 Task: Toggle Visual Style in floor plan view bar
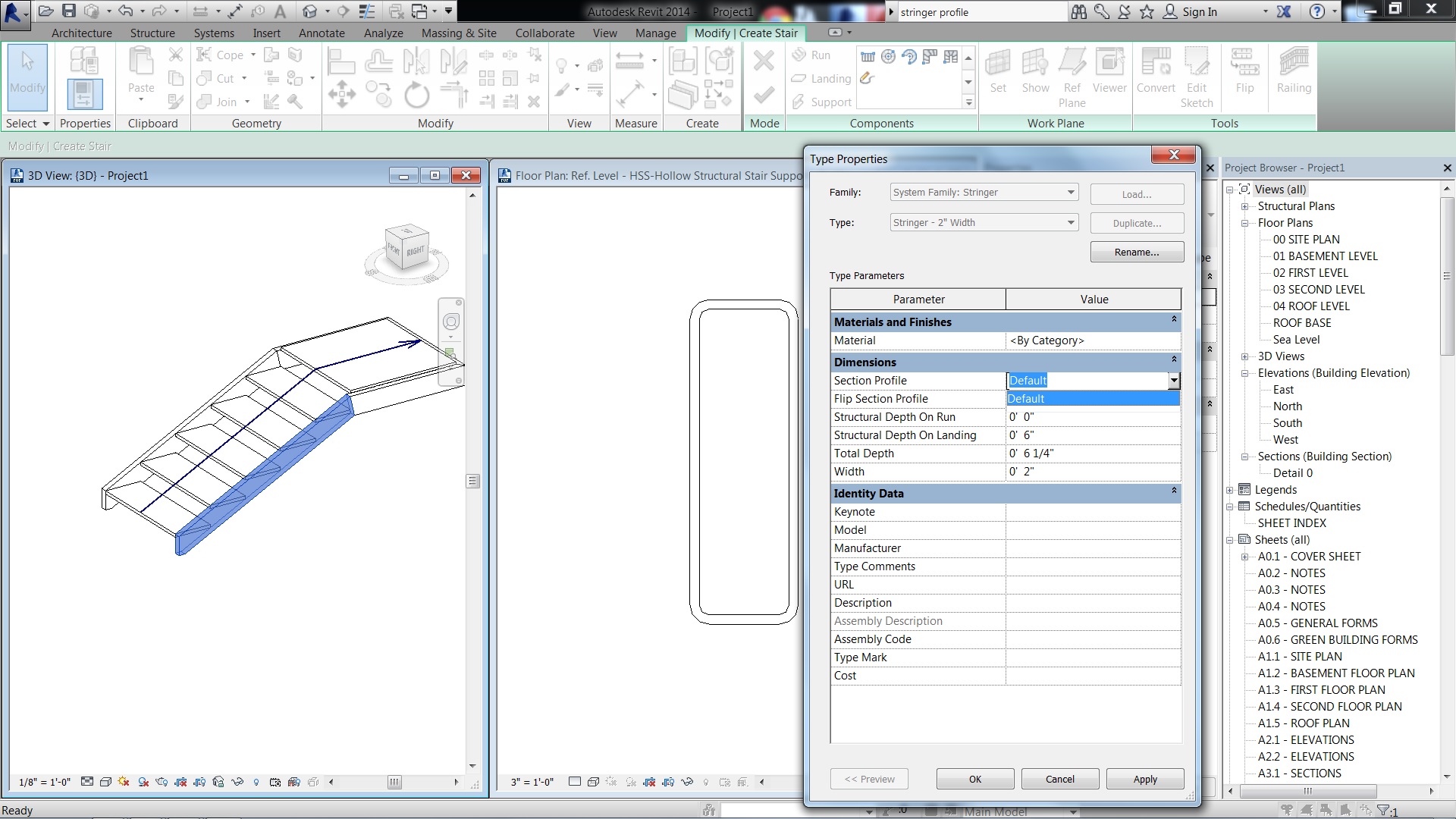[x=593, y=782]
